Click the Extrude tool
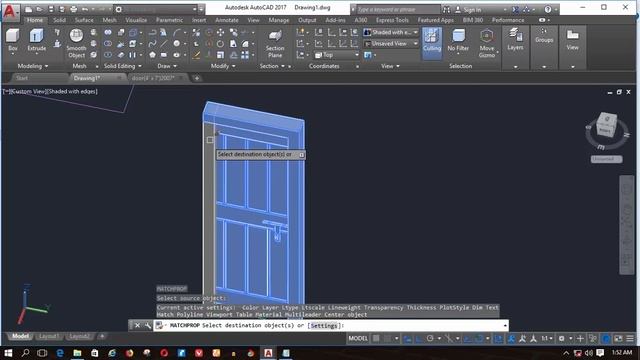This screenshot has height=360, width=640. point(36,40)
